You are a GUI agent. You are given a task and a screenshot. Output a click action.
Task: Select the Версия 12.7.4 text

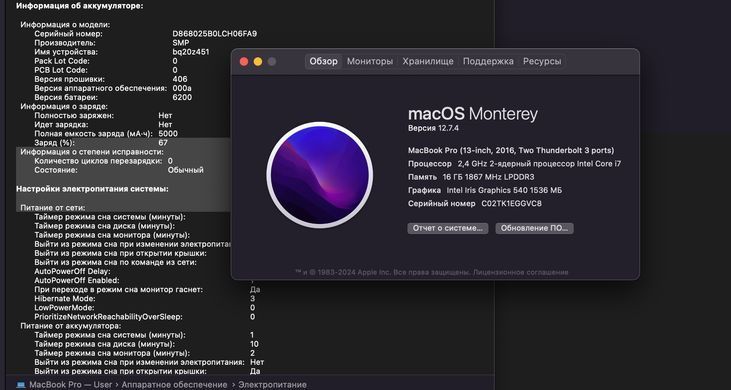pyautogui.click(x=433, y=128)
